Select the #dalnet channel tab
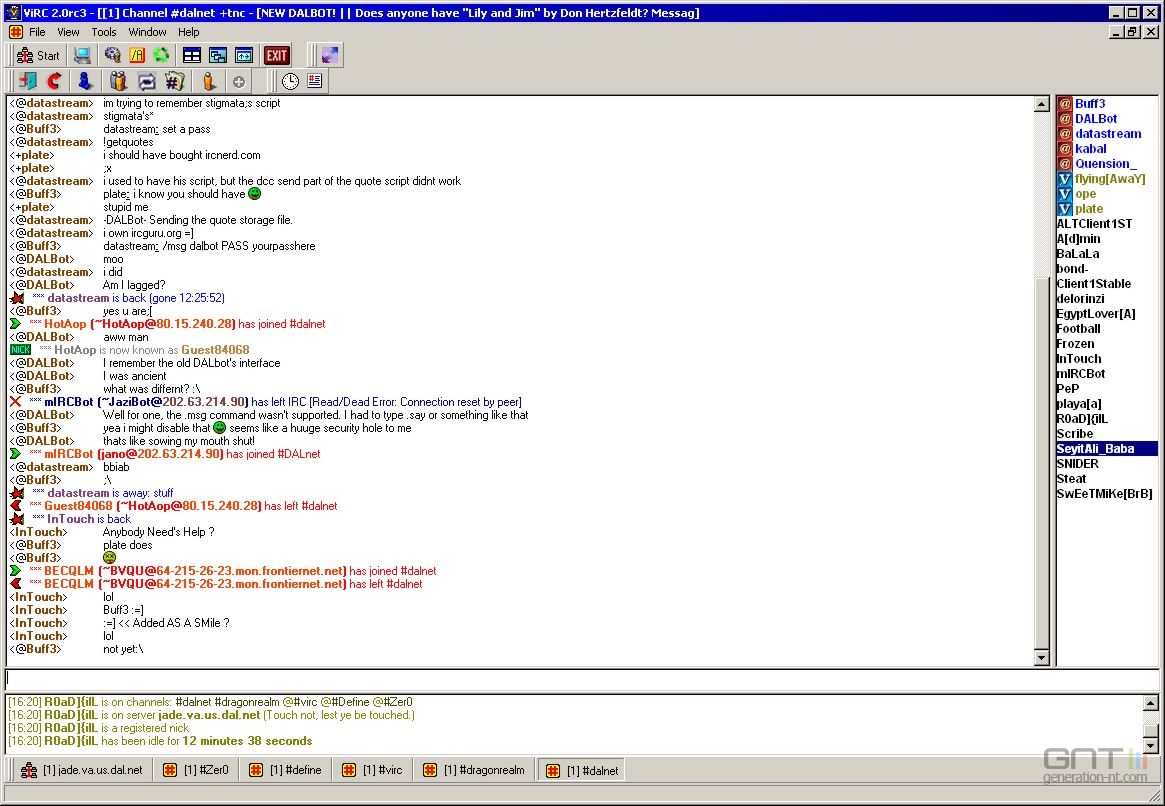 [582, 770]
